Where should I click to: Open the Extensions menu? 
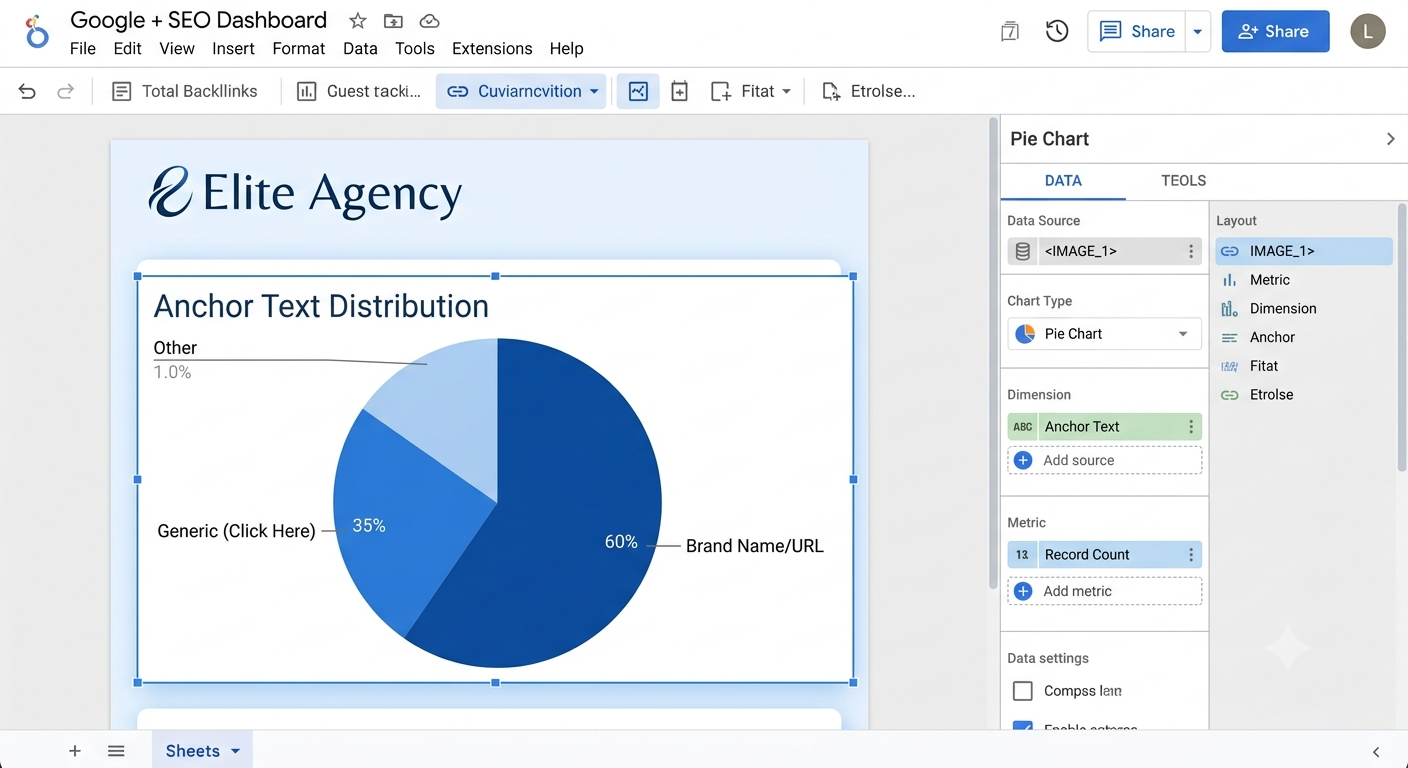click(x=492, y=48)
